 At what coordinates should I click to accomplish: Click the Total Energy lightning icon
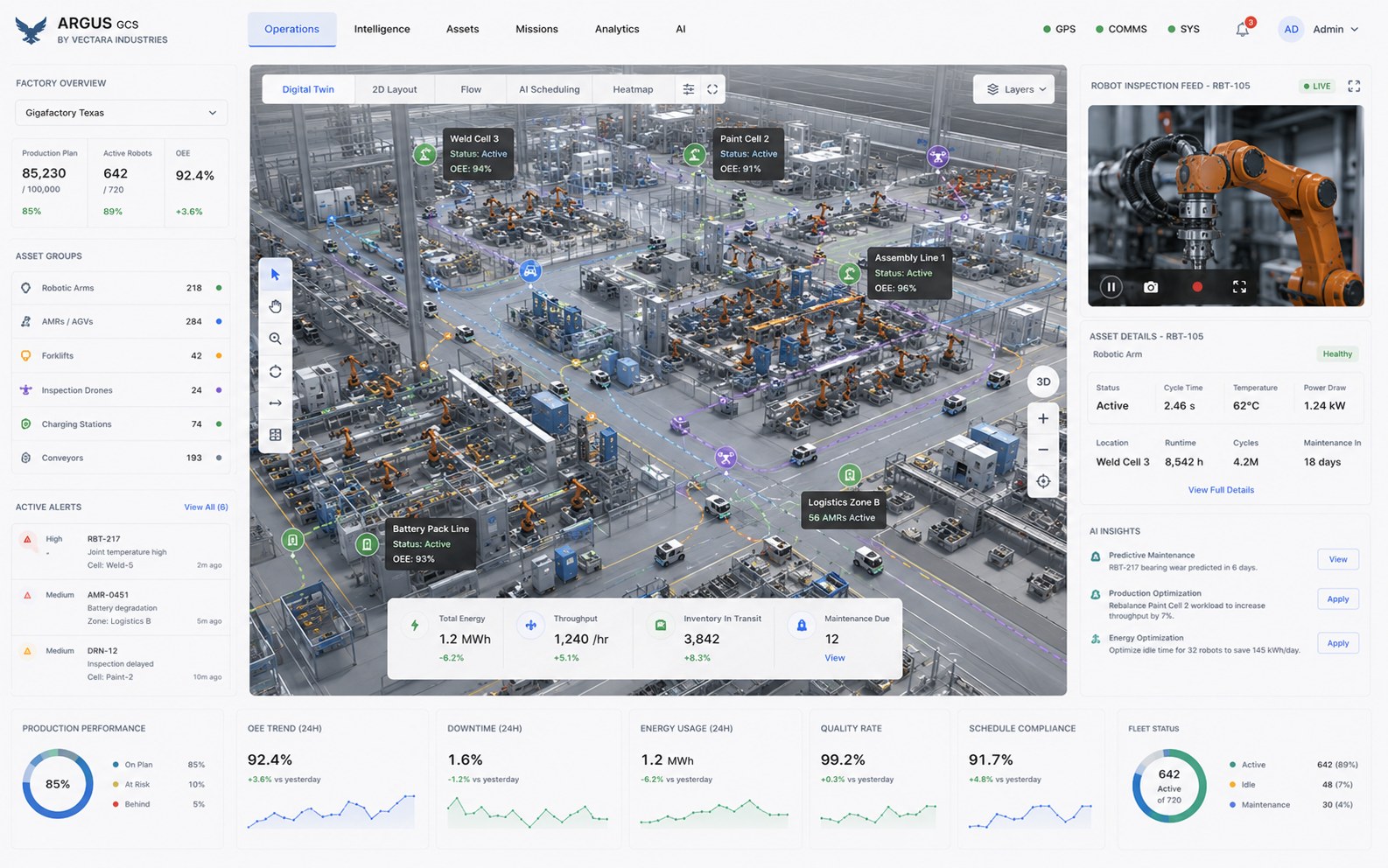point(415,625)
